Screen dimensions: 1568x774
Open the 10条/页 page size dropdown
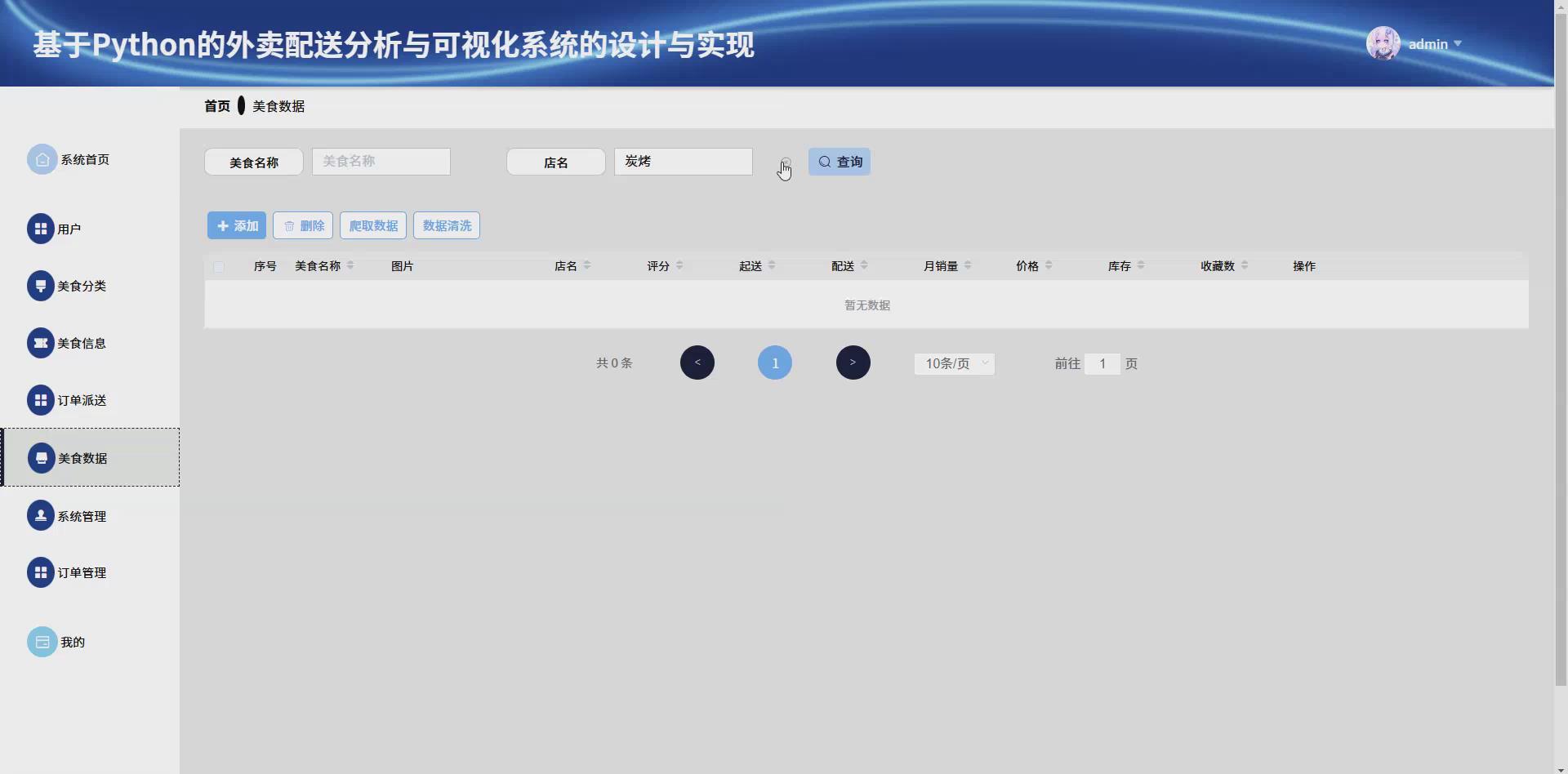(x=954, y=363)
